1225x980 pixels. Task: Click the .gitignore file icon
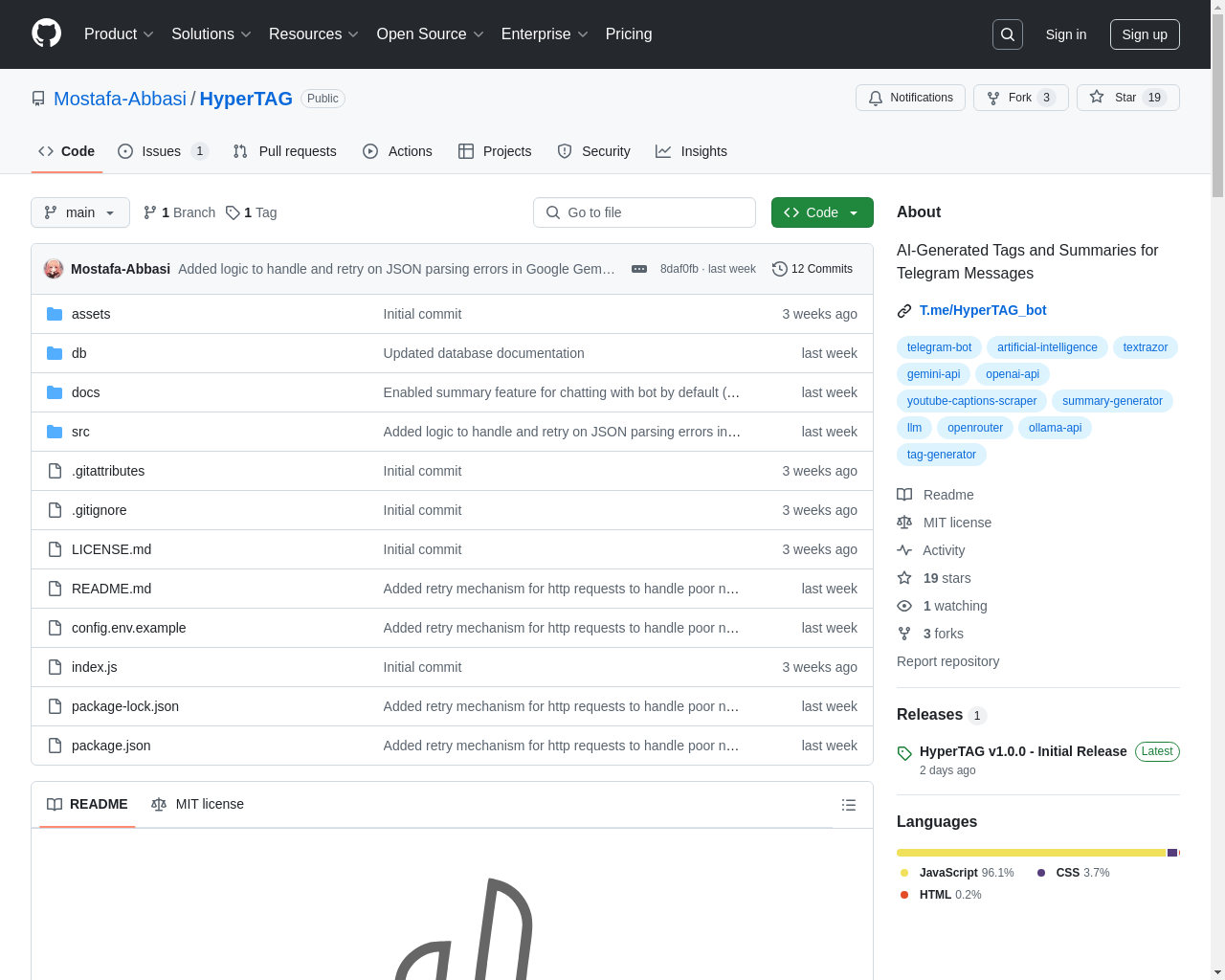55,510
